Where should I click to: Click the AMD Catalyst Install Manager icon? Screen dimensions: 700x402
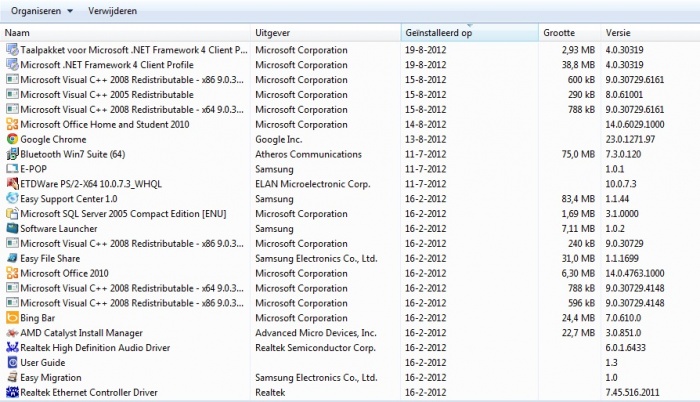[x=12, y=333]
